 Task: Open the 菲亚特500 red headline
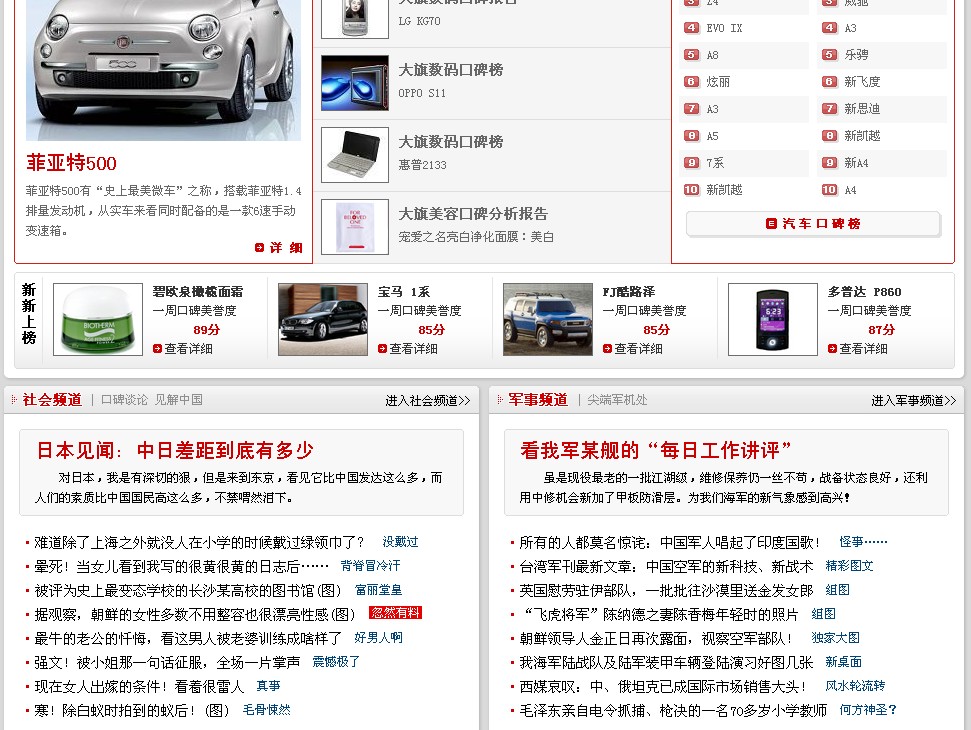click(x=71, y=163)
